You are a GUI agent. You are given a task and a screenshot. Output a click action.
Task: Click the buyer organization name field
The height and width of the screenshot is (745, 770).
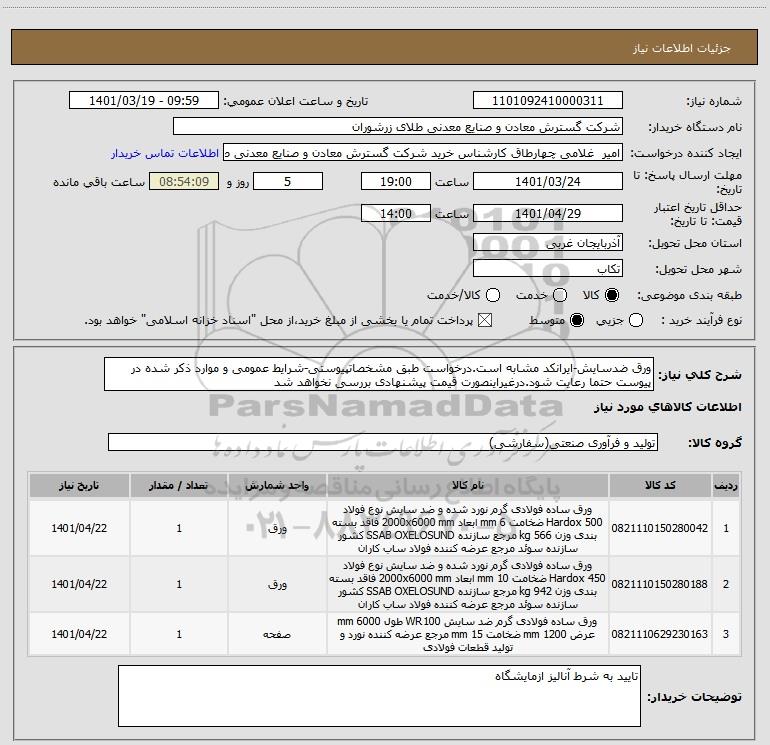(x=398, y=127)
